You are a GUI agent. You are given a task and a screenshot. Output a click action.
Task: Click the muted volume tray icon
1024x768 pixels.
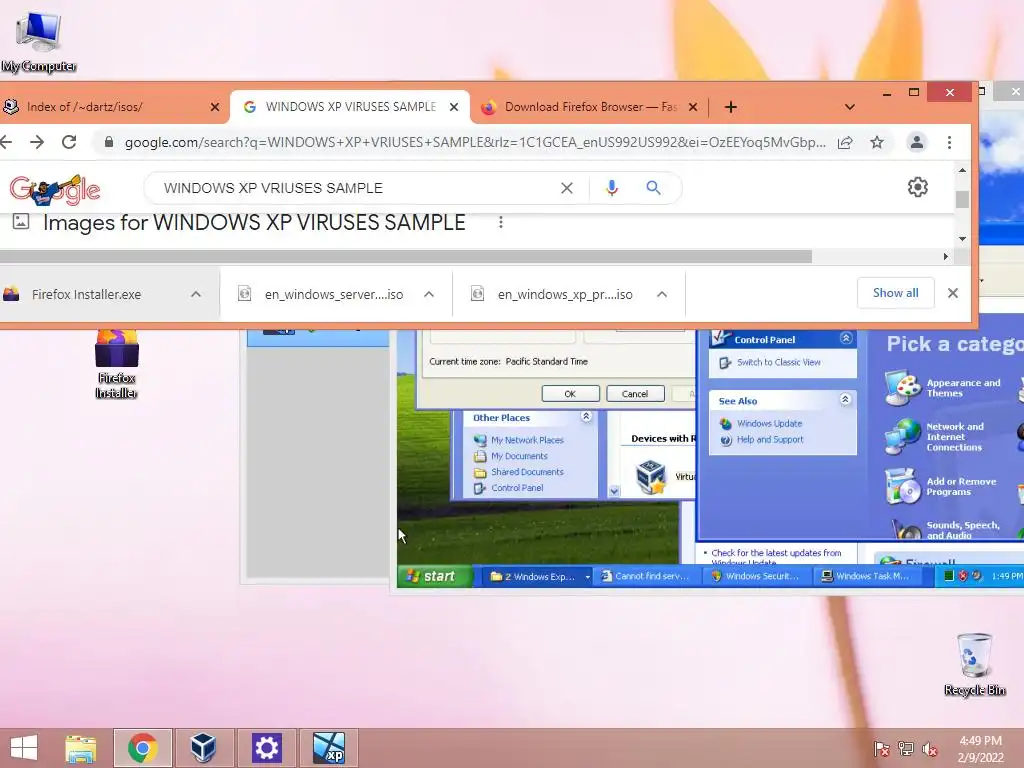pyautogui.click(x=930, y=748)
